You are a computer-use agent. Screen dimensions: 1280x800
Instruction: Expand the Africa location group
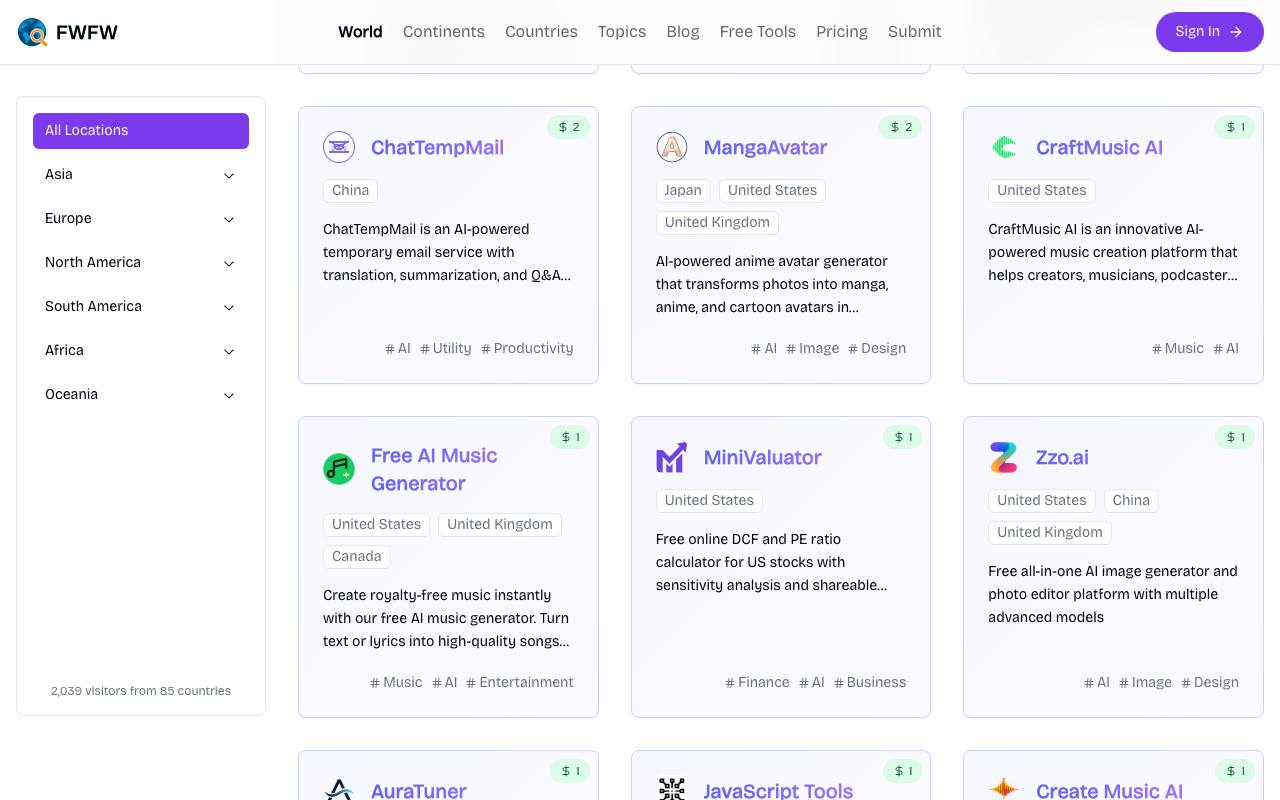(141, 351)
